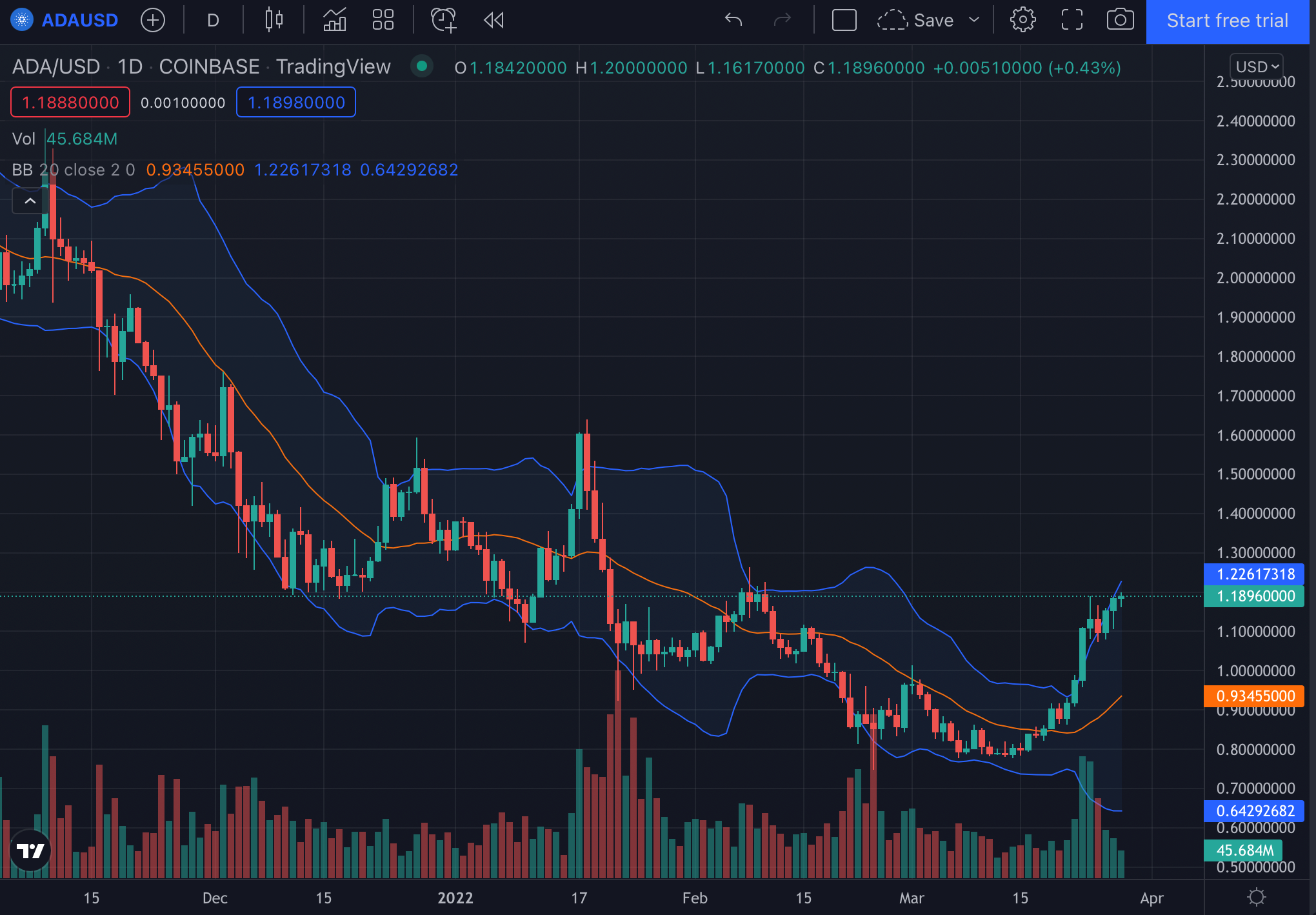Redo the last chart action
The width and height of the screenshot is (1316, 915).
click(782, 21)
